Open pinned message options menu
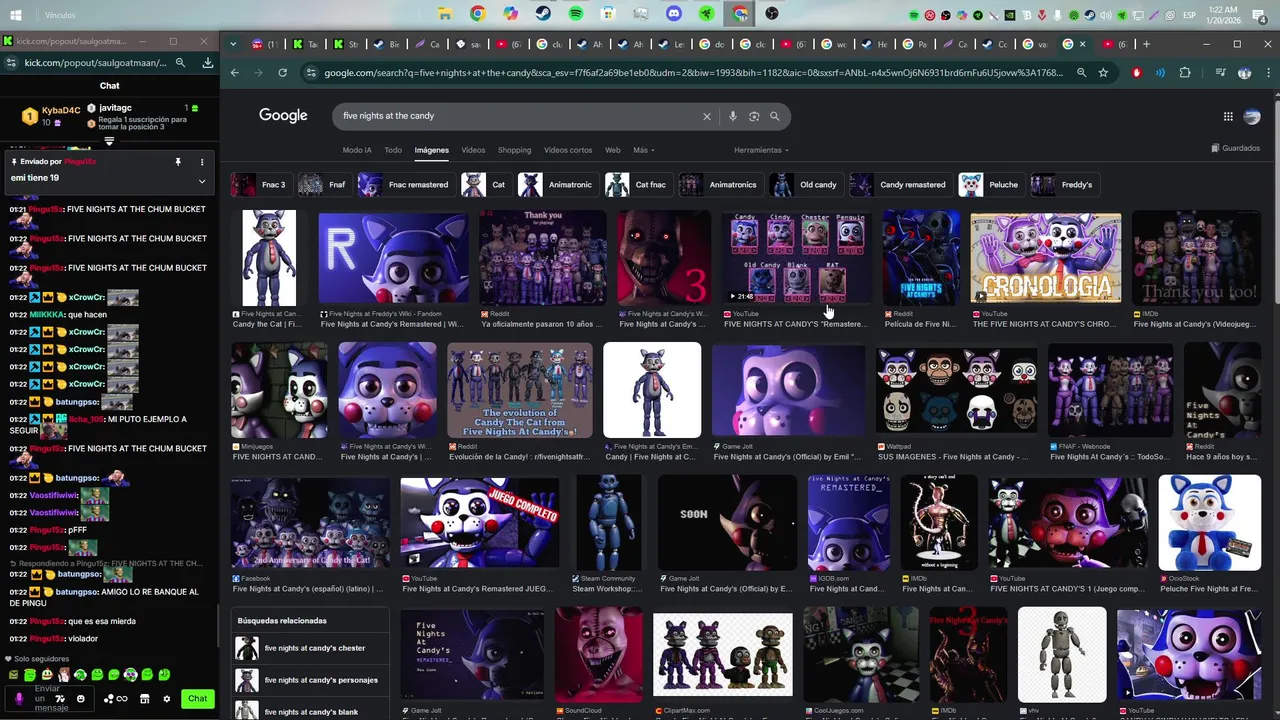The height and width of the screenshot is (720, 1280). pos(202,162)
